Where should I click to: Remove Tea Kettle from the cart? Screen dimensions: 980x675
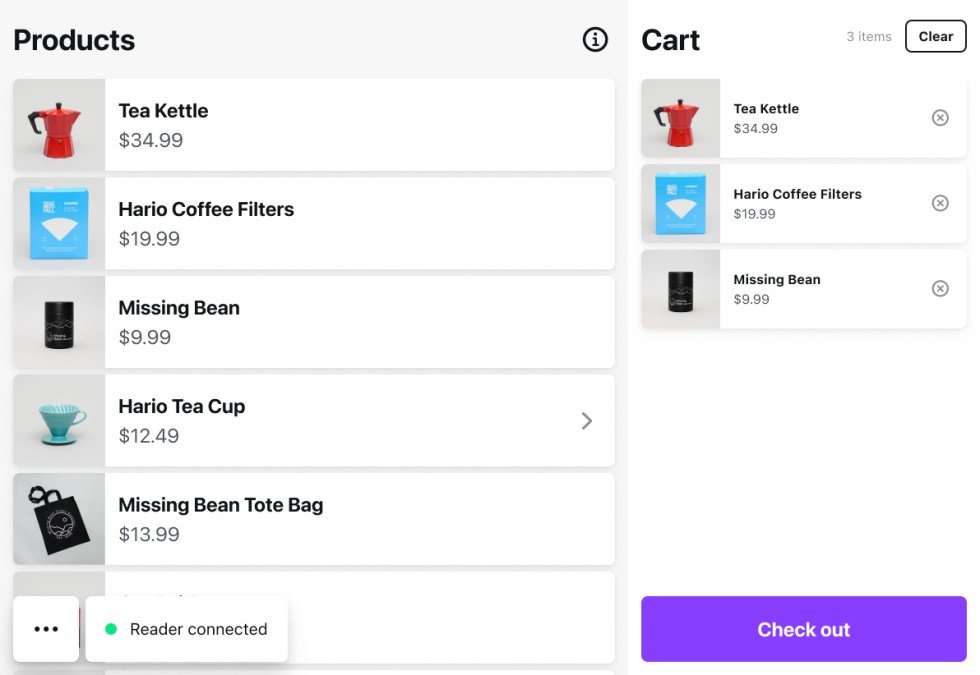[940, 118]
